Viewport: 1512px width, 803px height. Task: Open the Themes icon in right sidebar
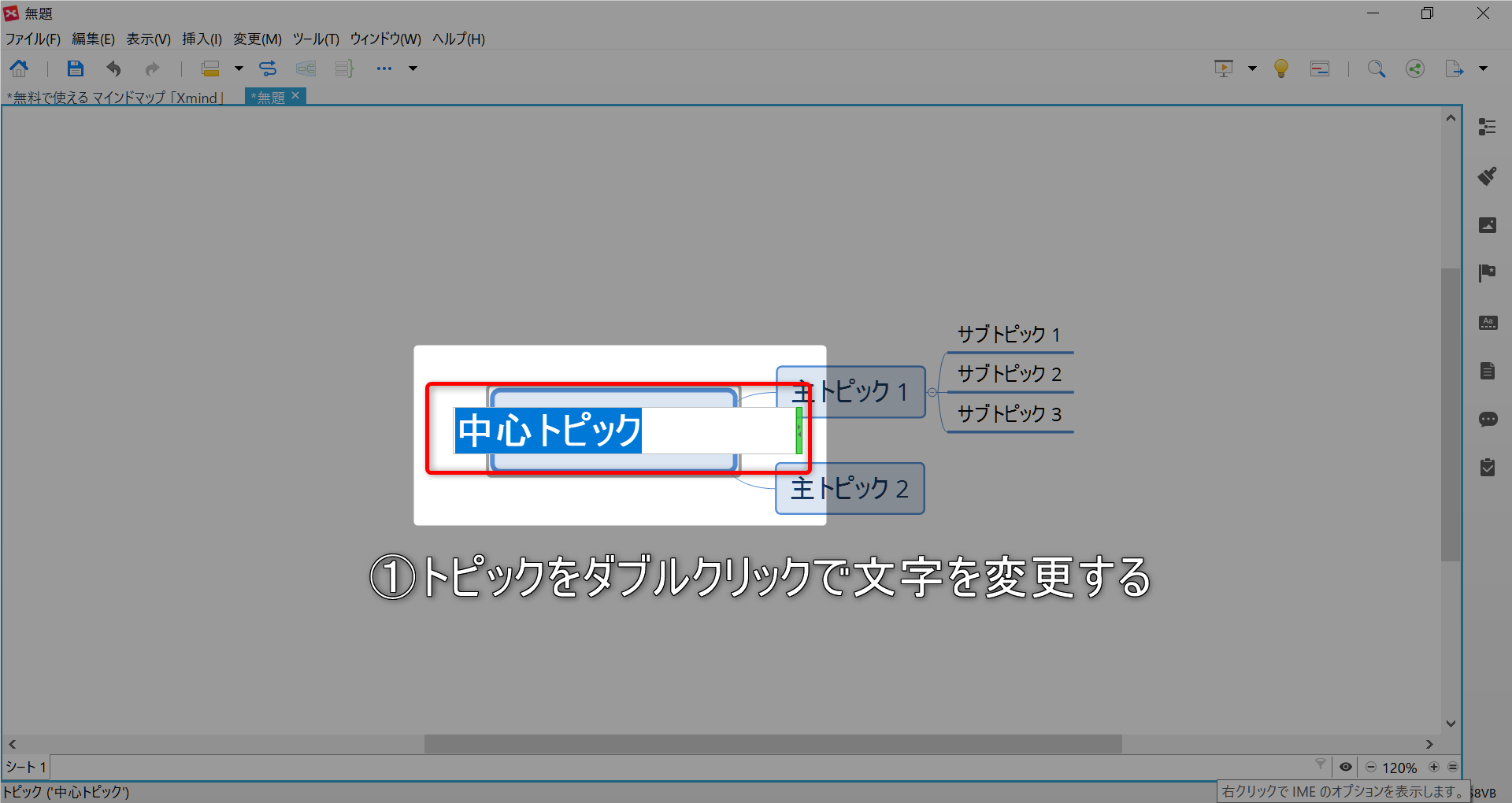[1488, 322]
